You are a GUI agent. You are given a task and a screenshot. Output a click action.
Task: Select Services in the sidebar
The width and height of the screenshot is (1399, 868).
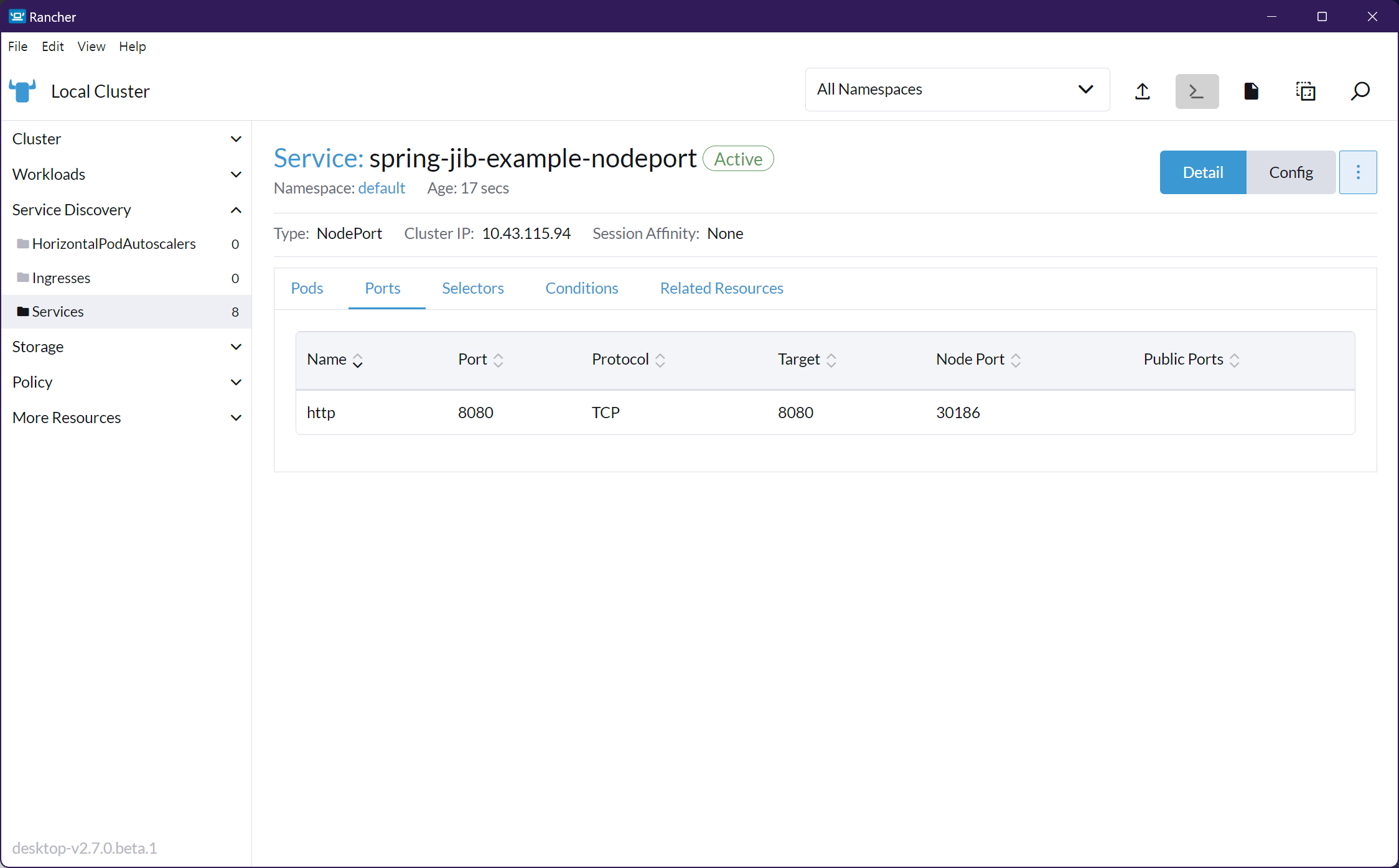126,312
